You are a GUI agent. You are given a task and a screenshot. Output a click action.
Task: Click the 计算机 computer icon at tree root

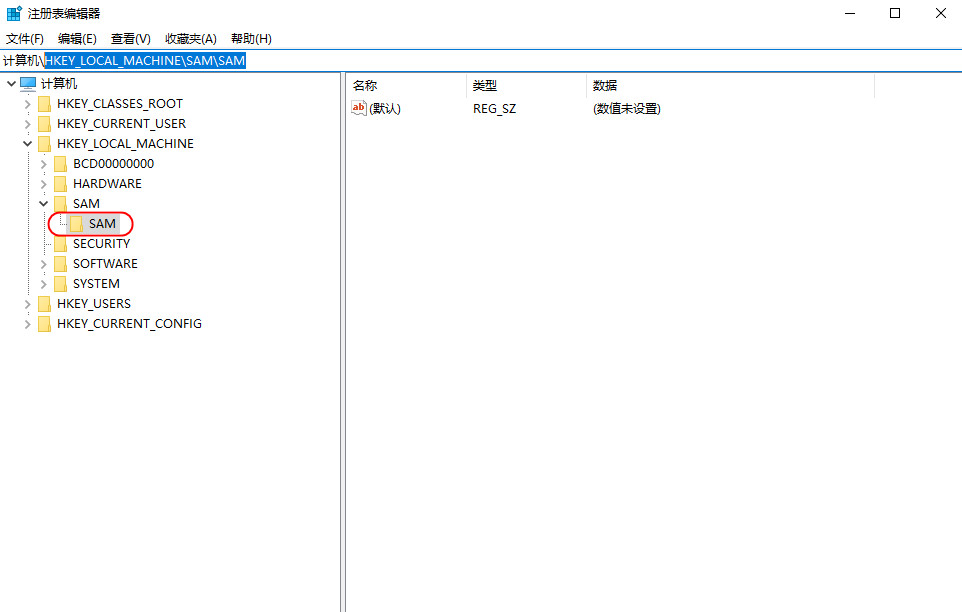tap(27, 83)
